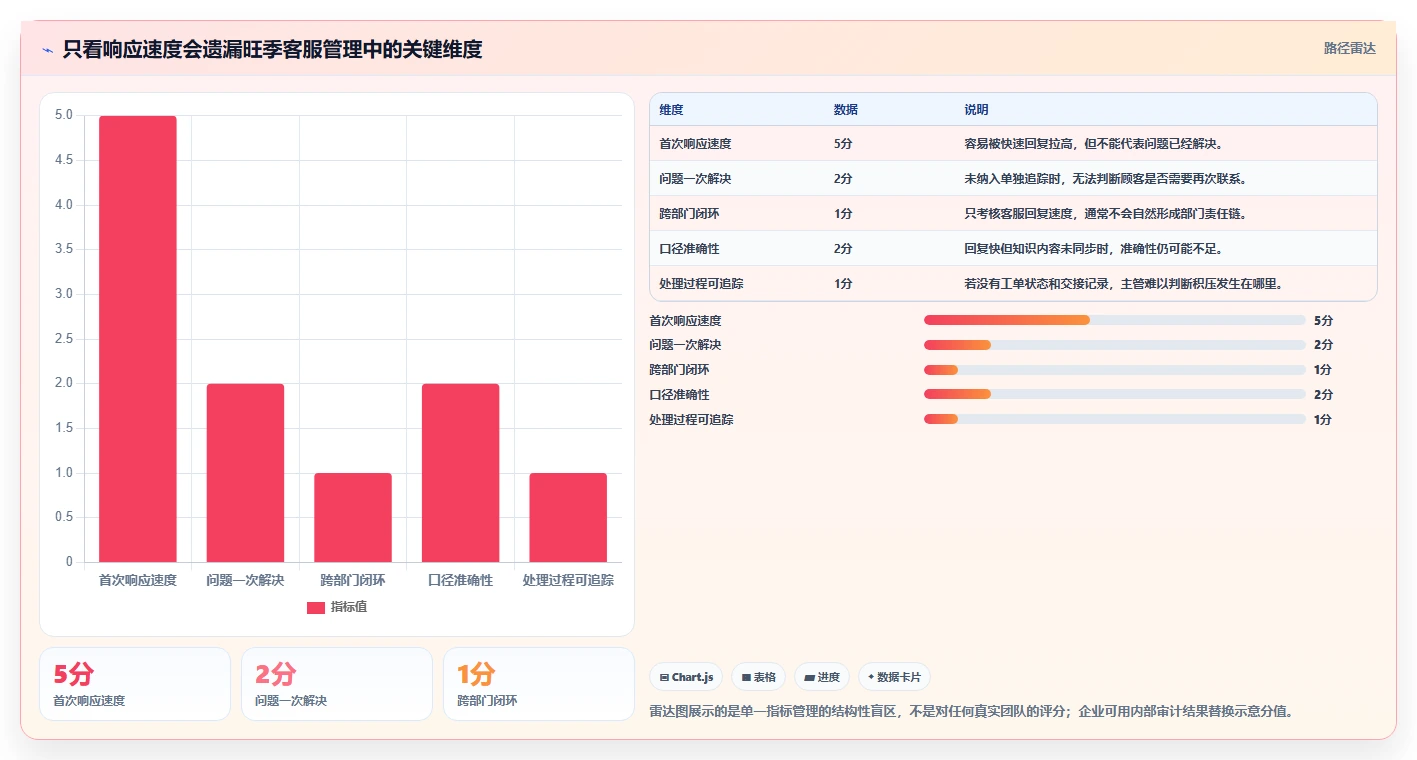Click progress list label 口径准确性
Screen dimensions: 1417x760
[679, 395]
